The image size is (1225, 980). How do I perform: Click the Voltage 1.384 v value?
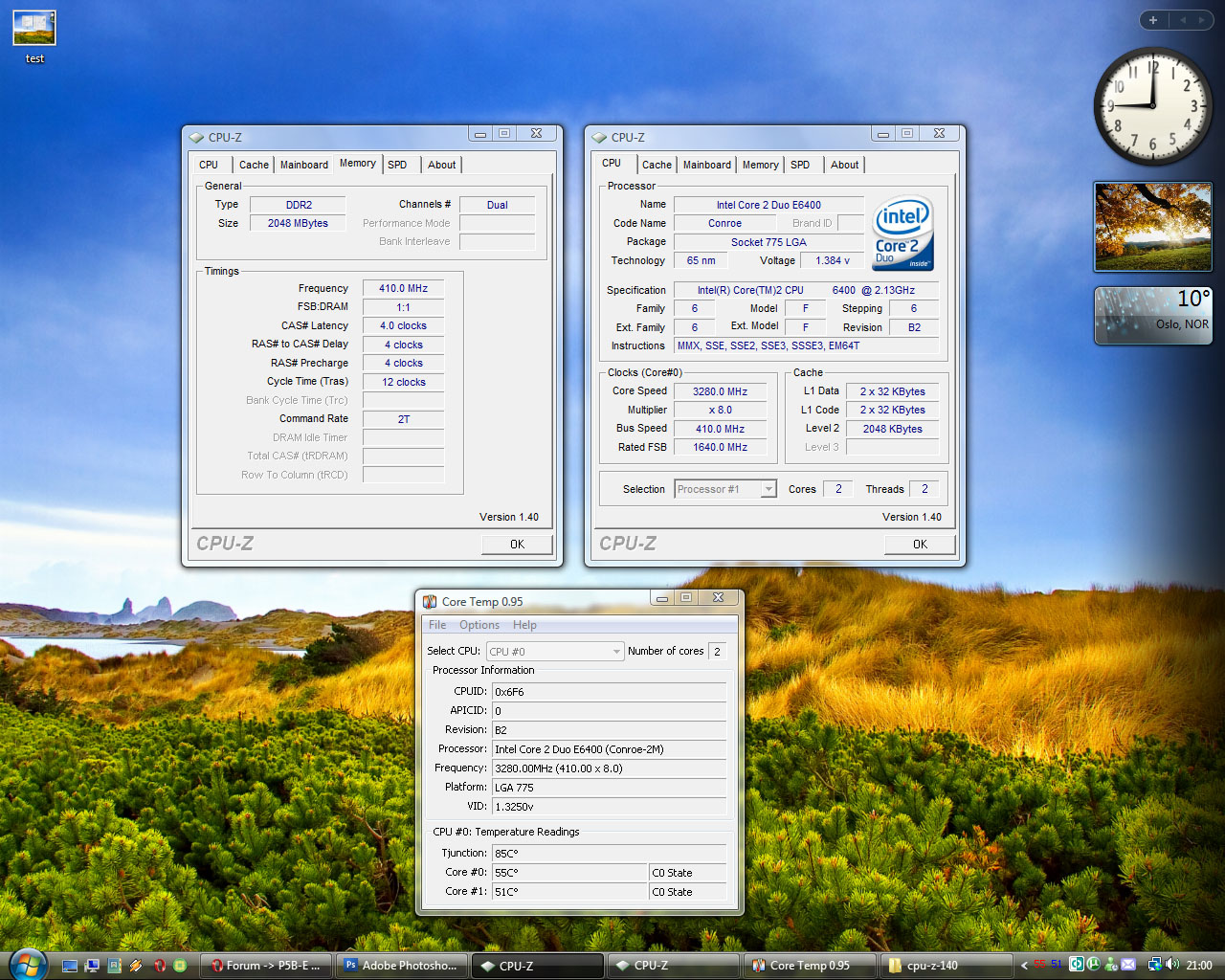coord(833,260)
